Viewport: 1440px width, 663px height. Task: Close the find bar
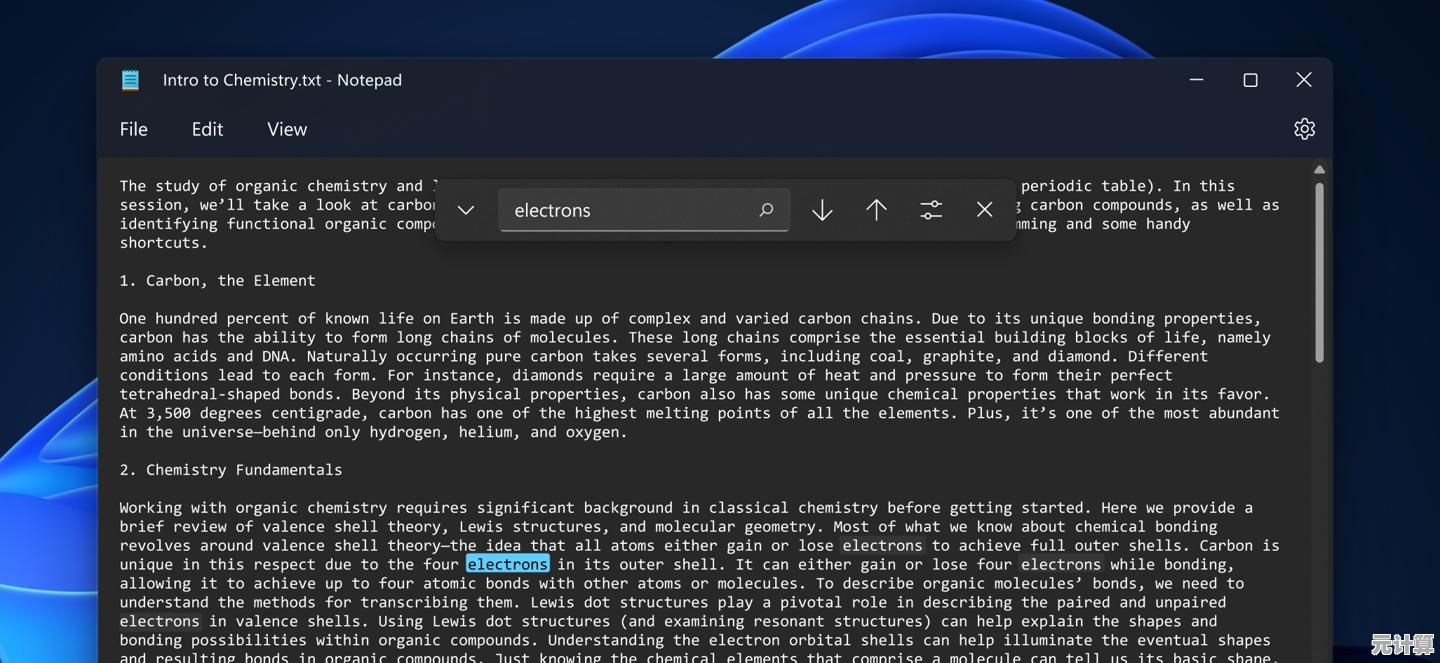pos(984,210)
